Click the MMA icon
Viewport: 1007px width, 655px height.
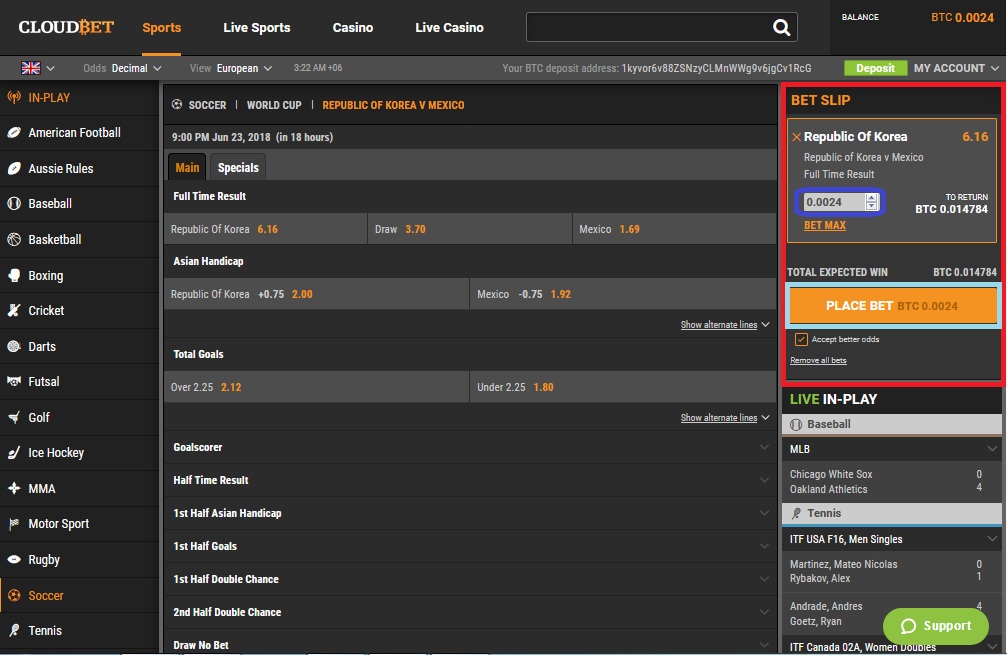click(x=13, y=489)
